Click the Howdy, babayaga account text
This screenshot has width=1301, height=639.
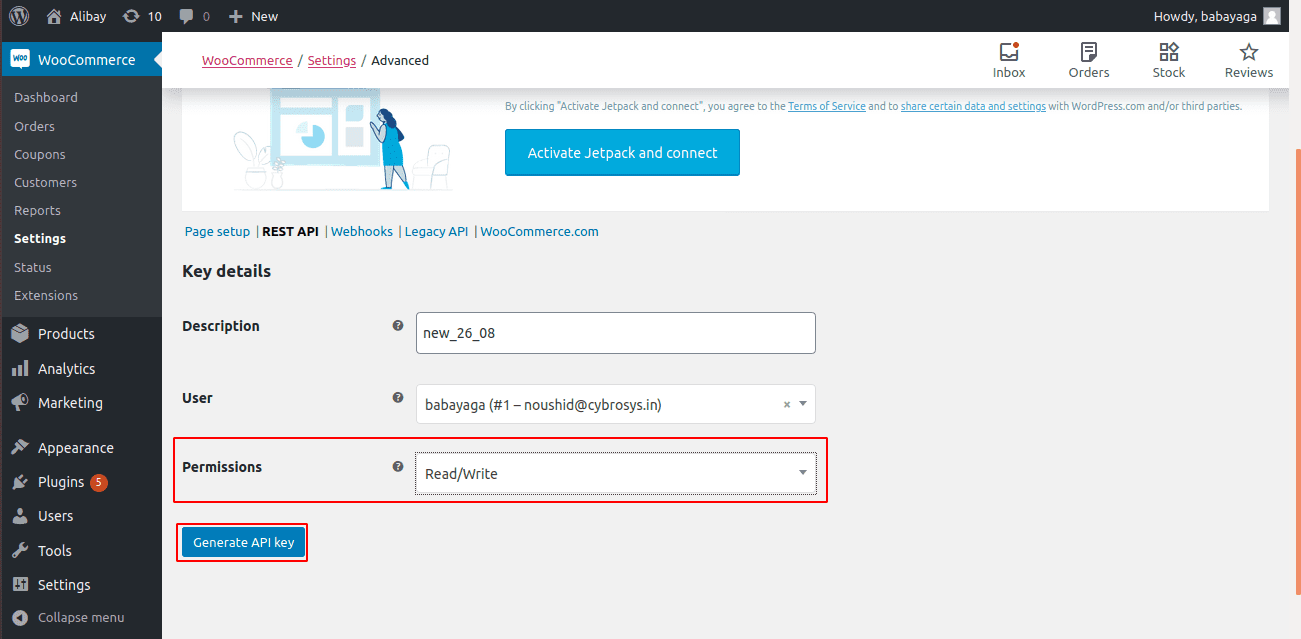1205,16
